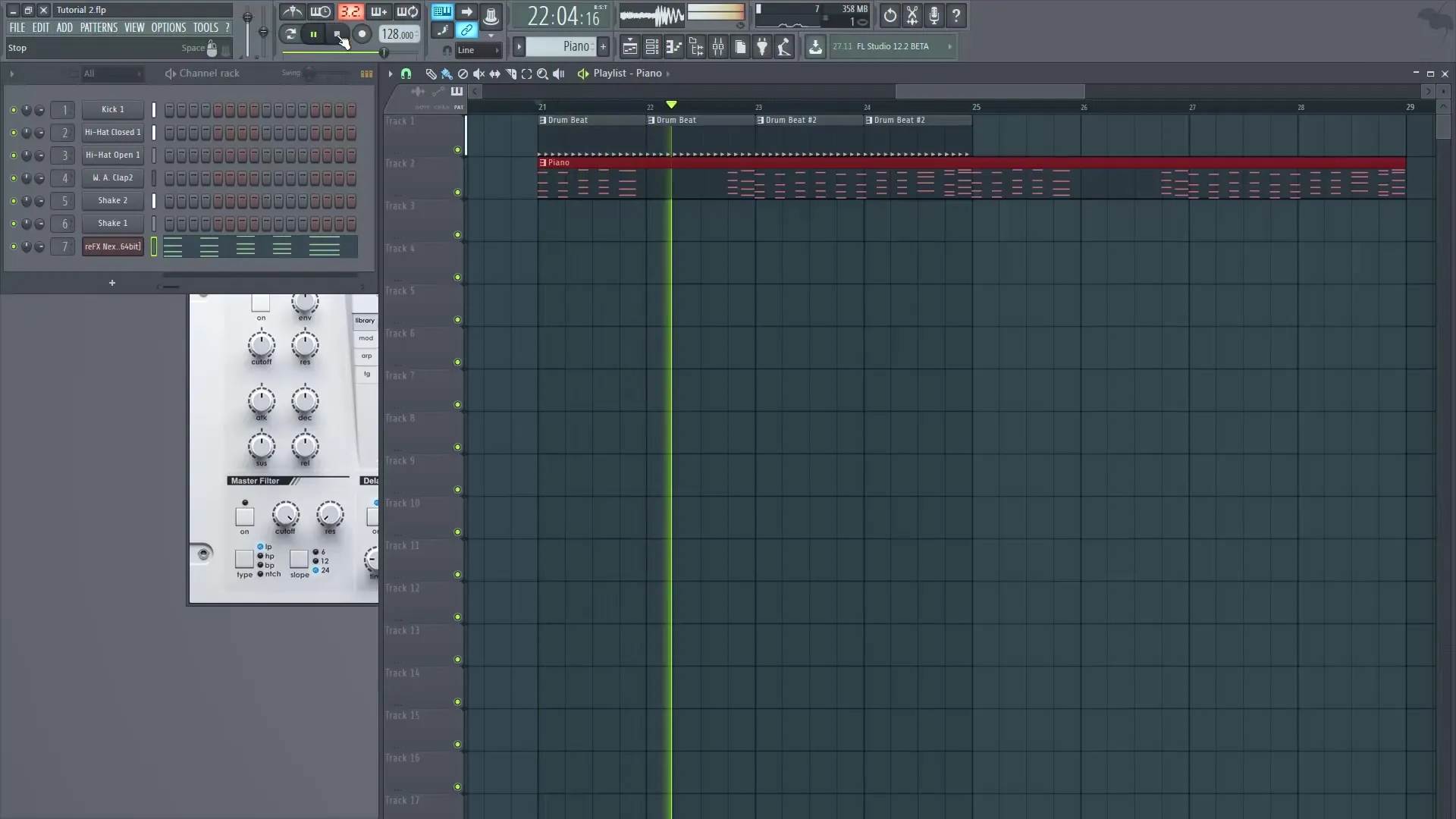Open the Slice tool in the Playlist
This screenshot has height=819, width=1456.
pyautogui.click(x=511, y=74)
